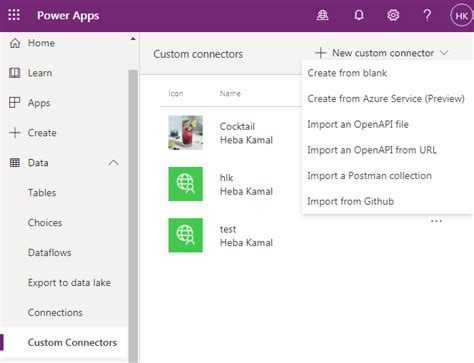Open the test connector name
Screen dimensions: 474x363
(228, 229)
